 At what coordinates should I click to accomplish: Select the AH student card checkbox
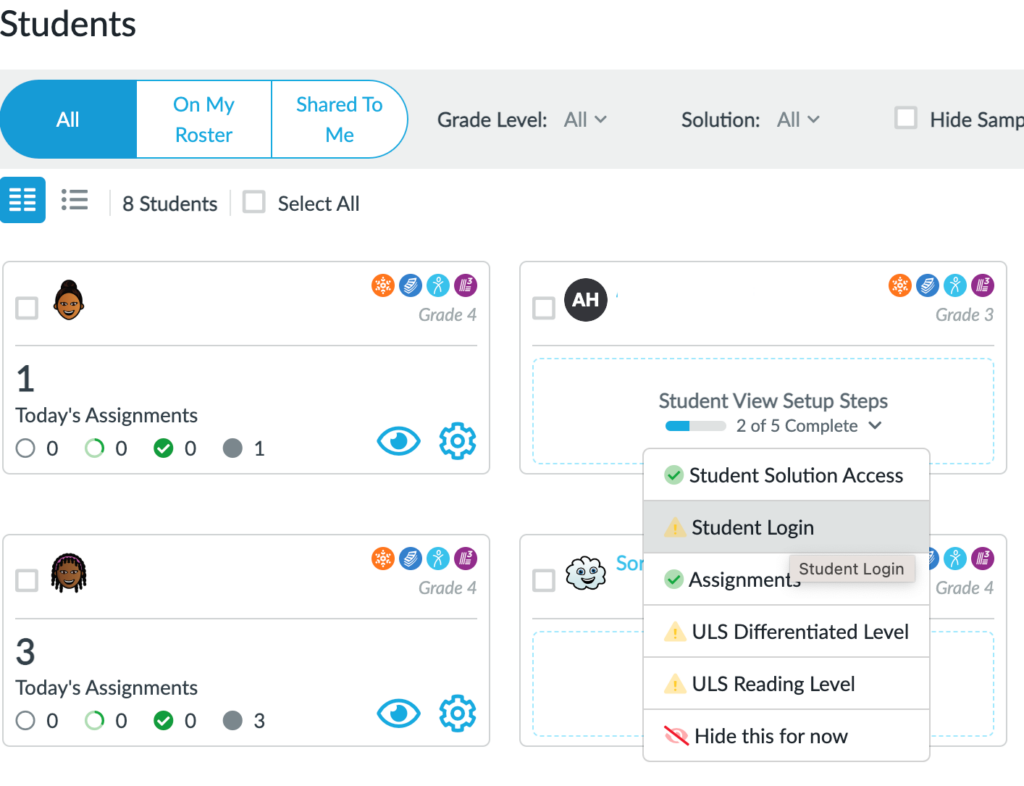click(543, 308)
